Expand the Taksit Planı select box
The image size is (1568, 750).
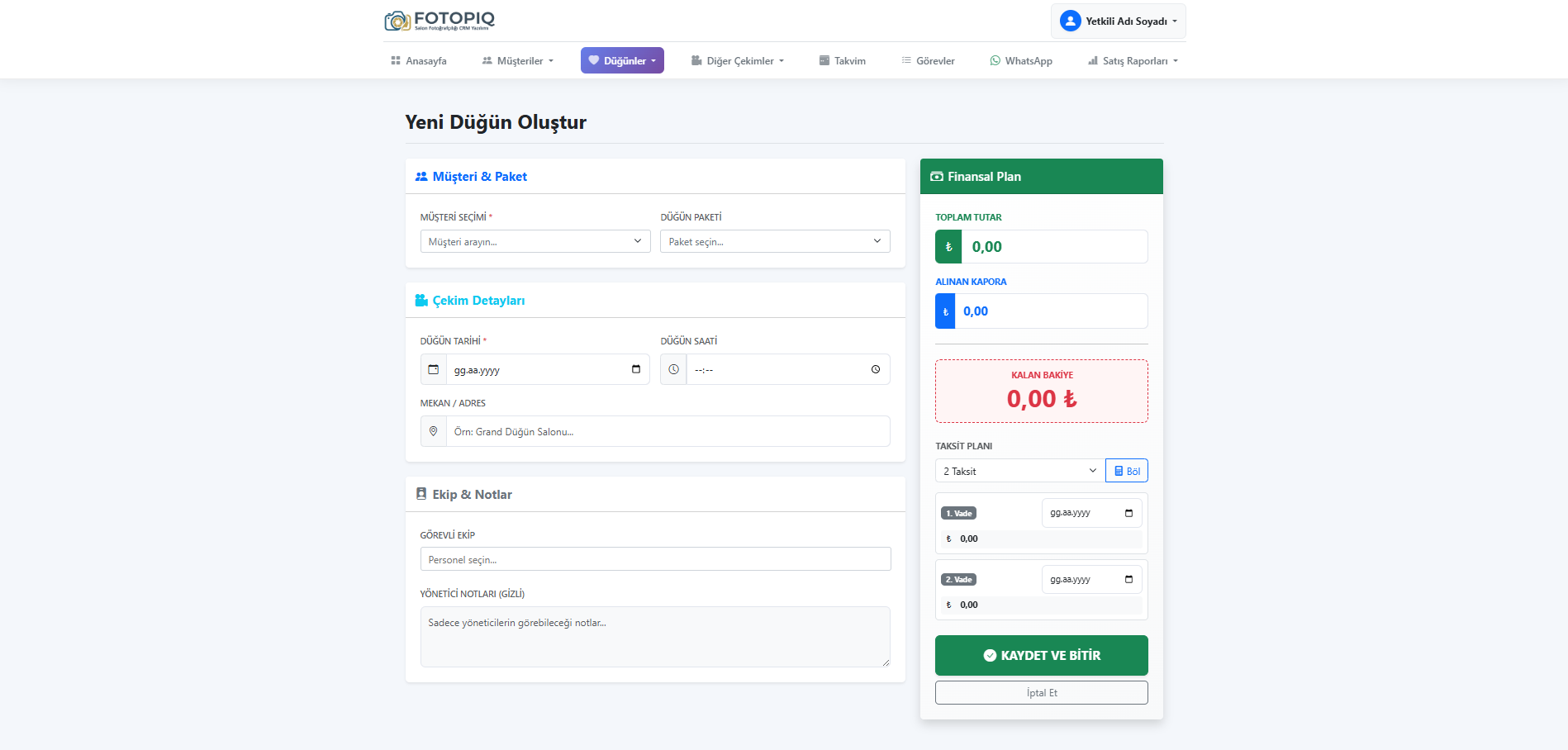1019,471
